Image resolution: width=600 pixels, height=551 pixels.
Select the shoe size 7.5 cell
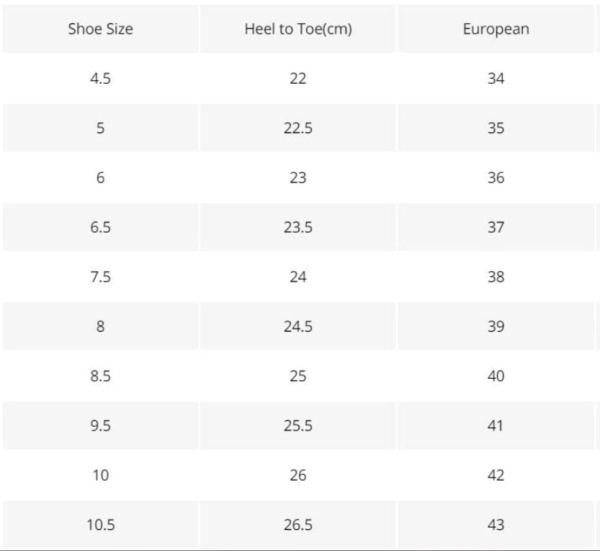[100, 277]
